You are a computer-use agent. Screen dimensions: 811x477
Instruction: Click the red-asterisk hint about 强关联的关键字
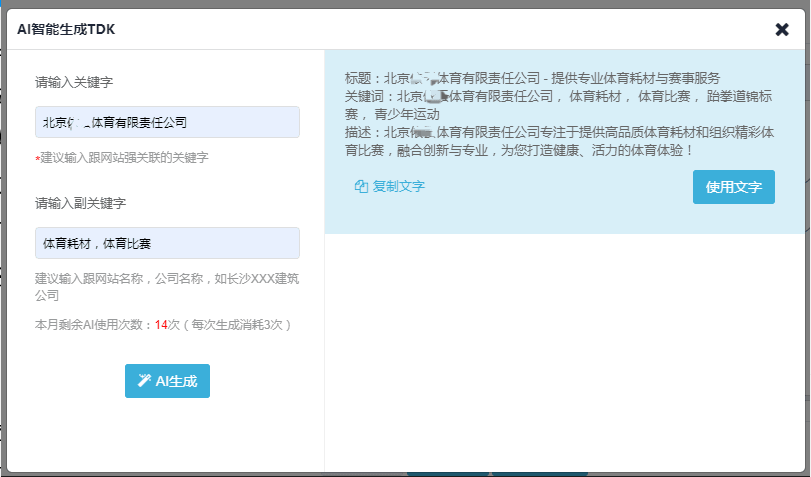122,158
